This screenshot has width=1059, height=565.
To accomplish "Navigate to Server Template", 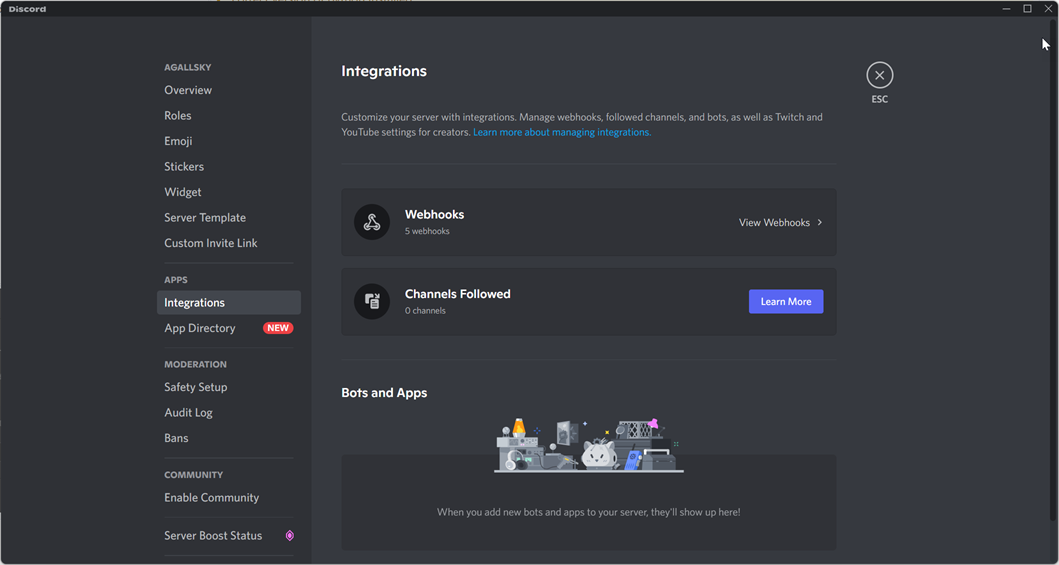I will click(205, 218).
